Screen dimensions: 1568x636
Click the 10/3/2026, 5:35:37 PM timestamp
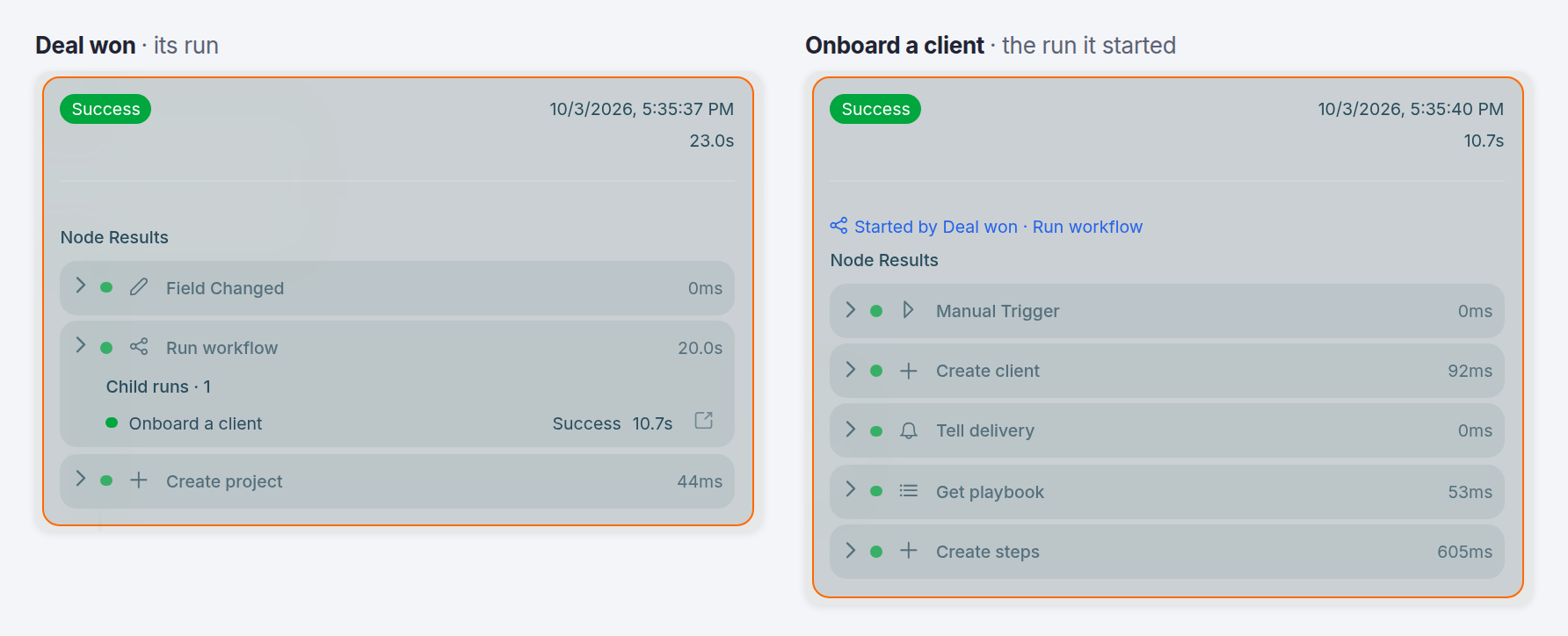642,109
